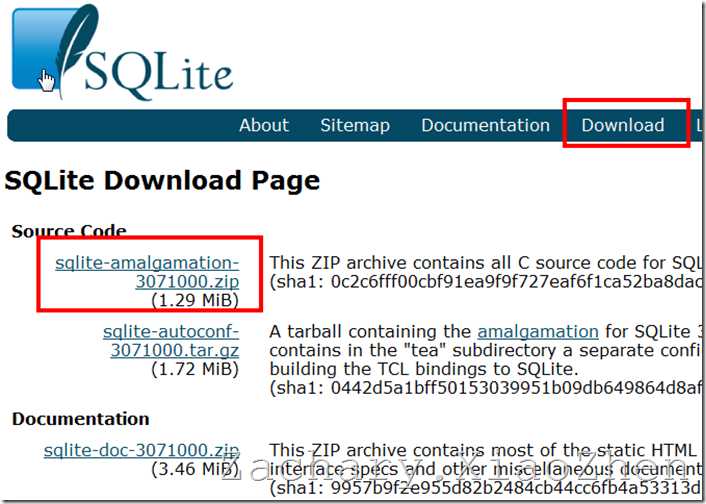
Task: Open the Sitemap menu item
Action: coord(355,125)
